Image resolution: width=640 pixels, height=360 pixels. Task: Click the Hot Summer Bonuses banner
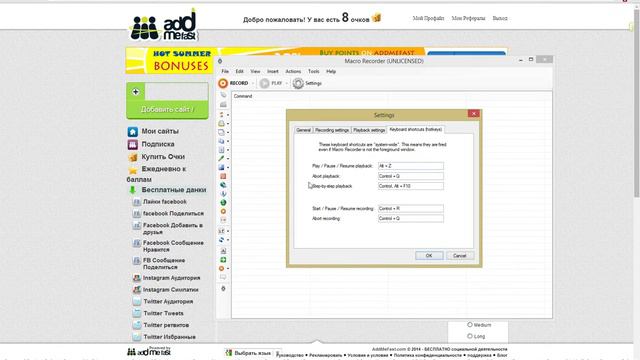tap(169, 60)
